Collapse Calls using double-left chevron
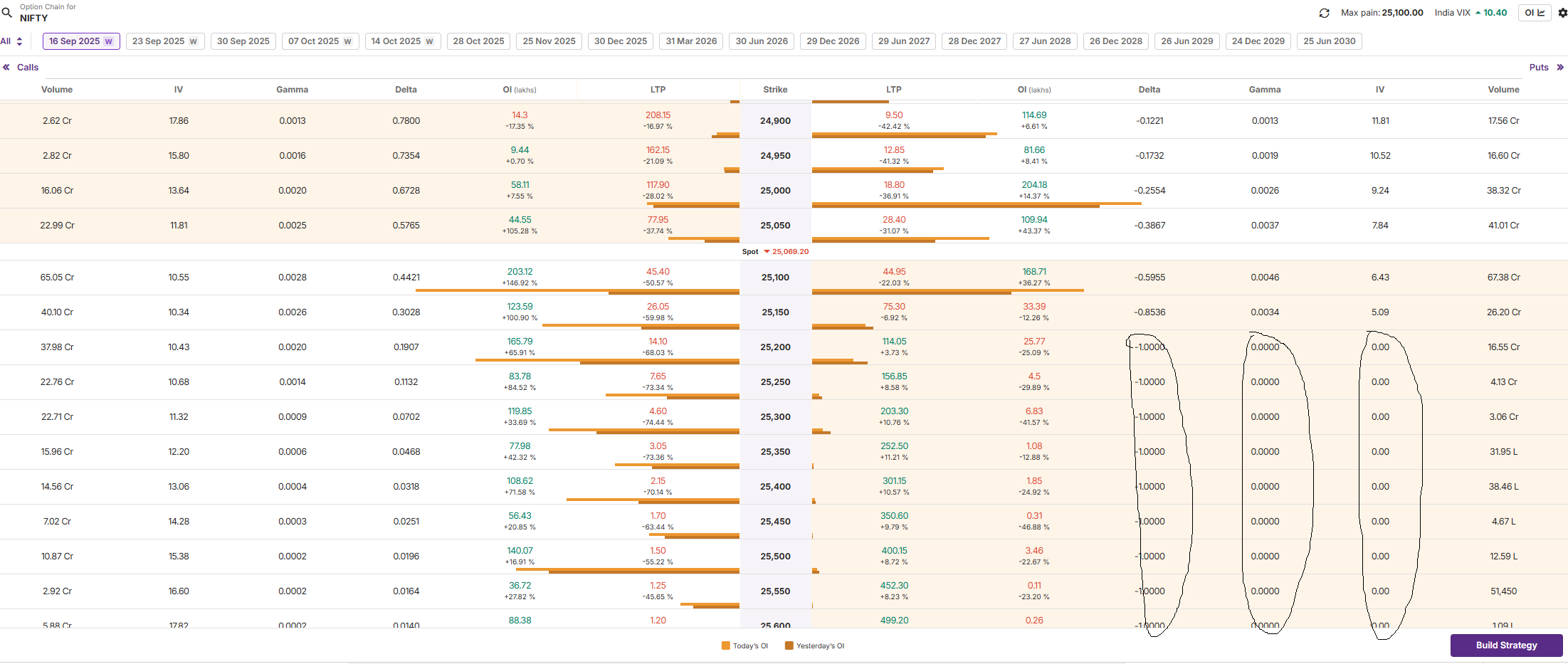This screenshot has height=664, width=1568. pos(6,68)
